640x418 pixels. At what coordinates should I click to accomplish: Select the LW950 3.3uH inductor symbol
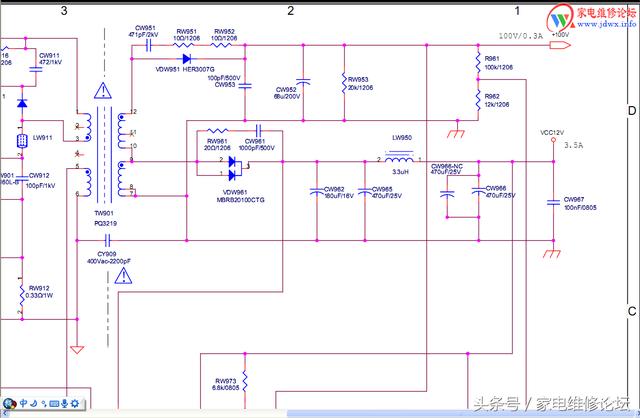click(399, 158)
